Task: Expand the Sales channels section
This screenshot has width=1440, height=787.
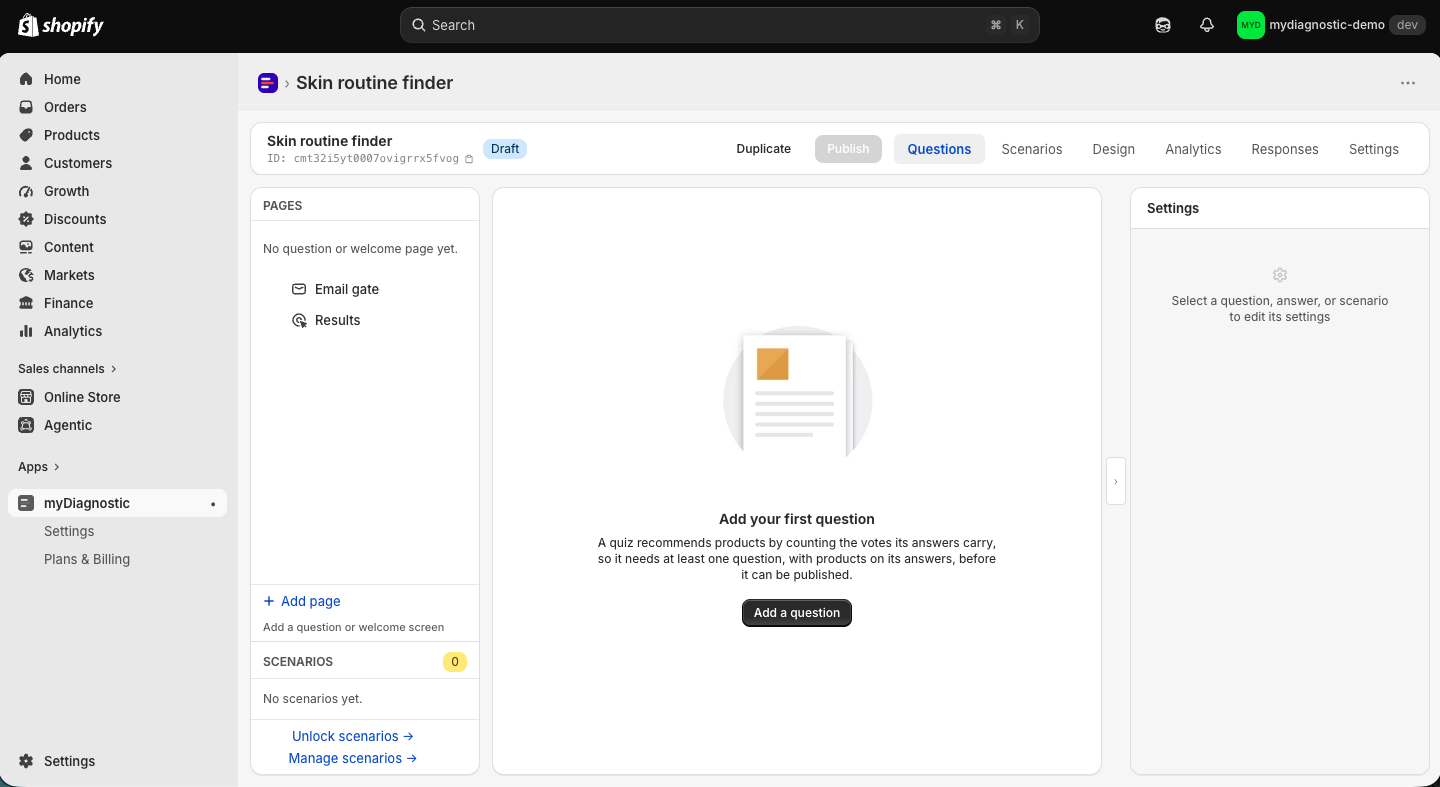Action: [x=67, y=369]
